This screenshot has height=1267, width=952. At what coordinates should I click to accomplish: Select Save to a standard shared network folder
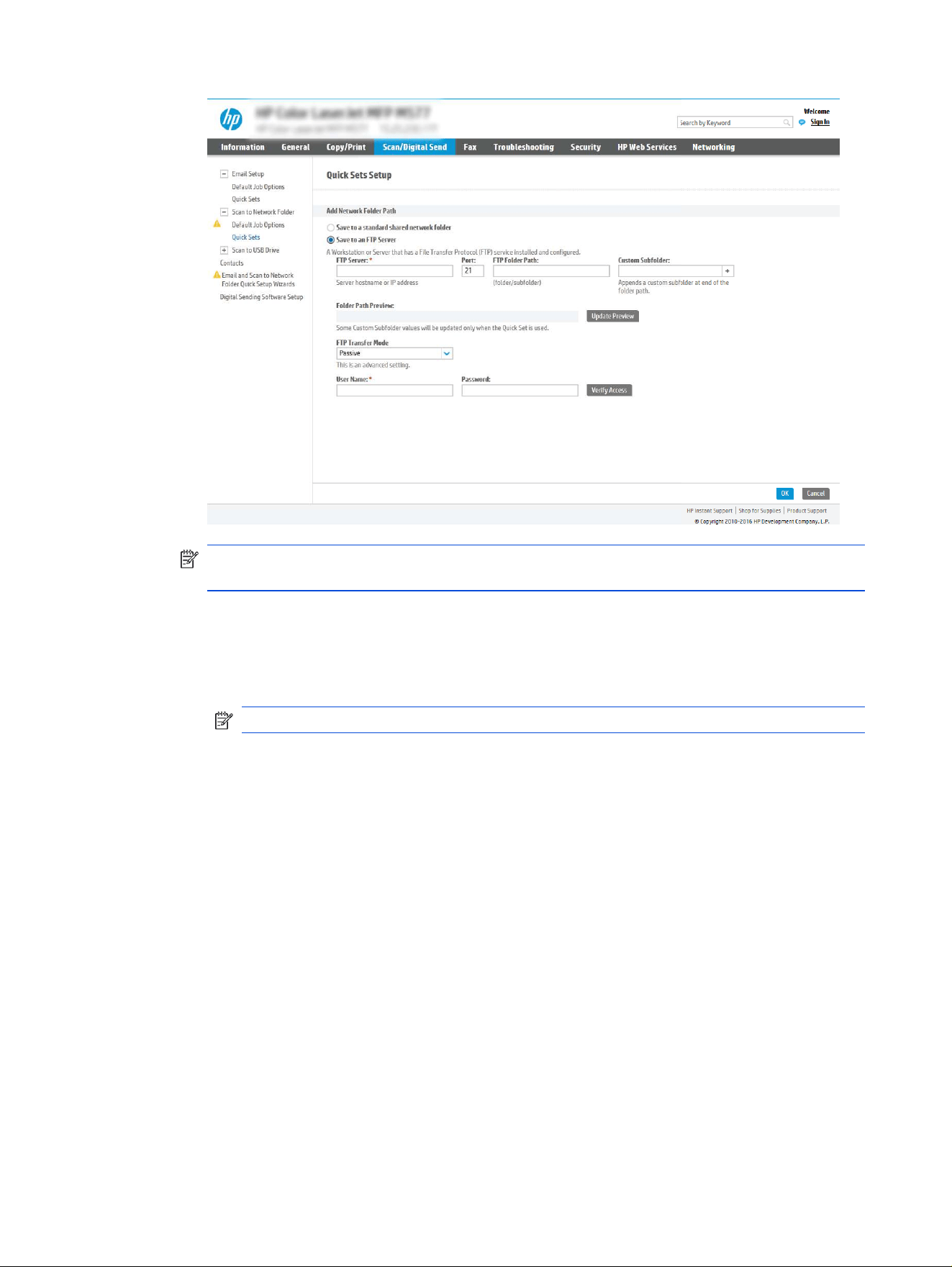(x=331, y=227)
